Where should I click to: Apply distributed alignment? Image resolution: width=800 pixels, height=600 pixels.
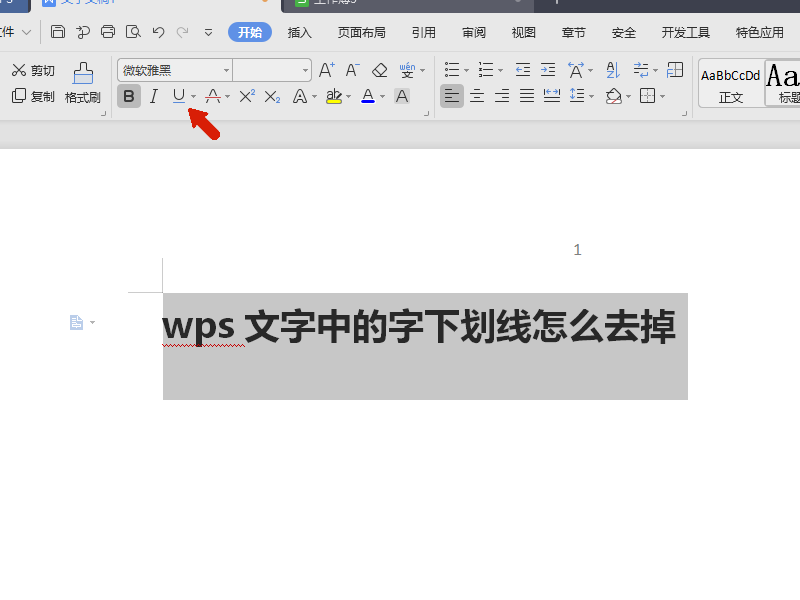552,96
